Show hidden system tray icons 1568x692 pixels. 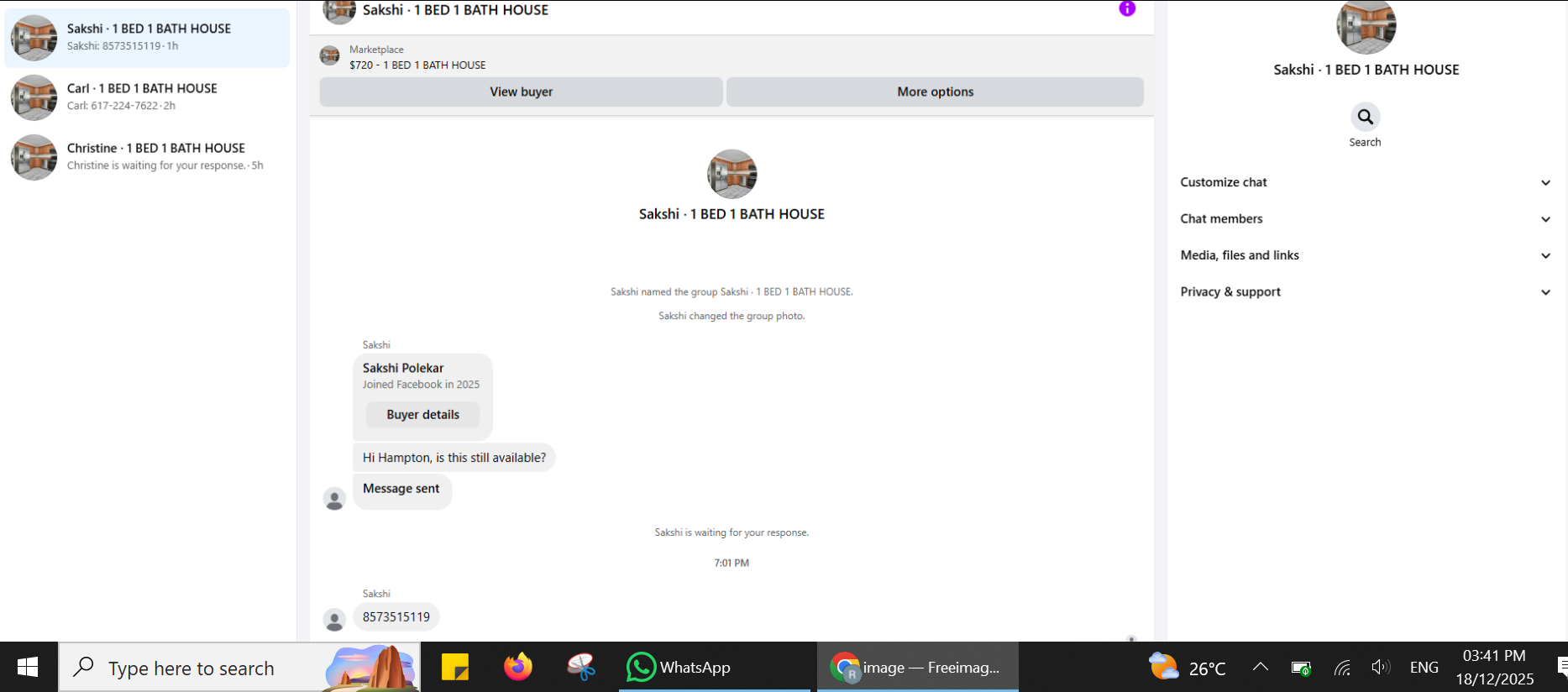pos(1261,668)
